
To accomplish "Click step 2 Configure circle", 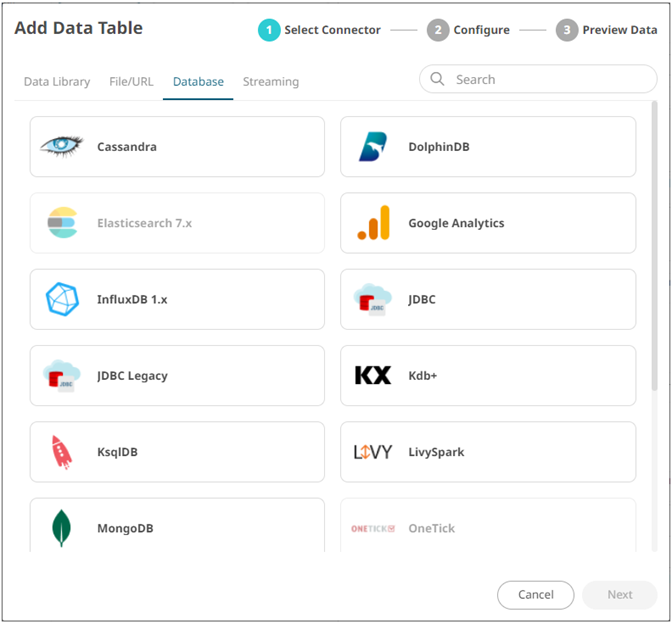I will (438, 30).
